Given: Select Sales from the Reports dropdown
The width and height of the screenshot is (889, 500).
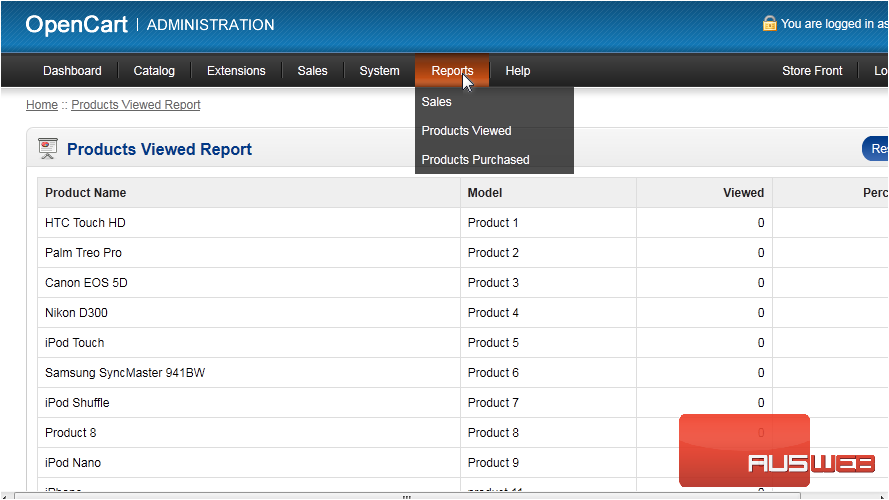Looking at the screenshot, I should click(437, 102).
